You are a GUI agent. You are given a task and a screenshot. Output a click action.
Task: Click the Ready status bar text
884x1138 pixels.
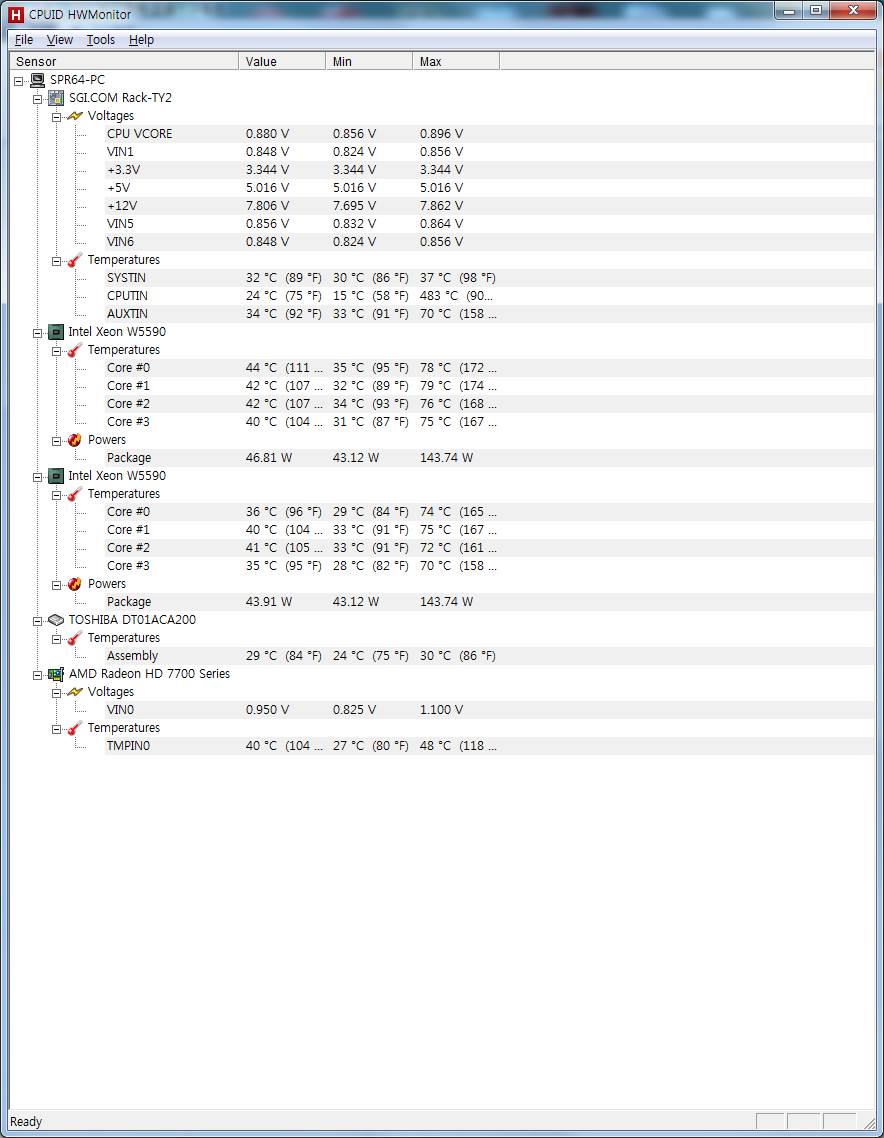click(26, 1122)
